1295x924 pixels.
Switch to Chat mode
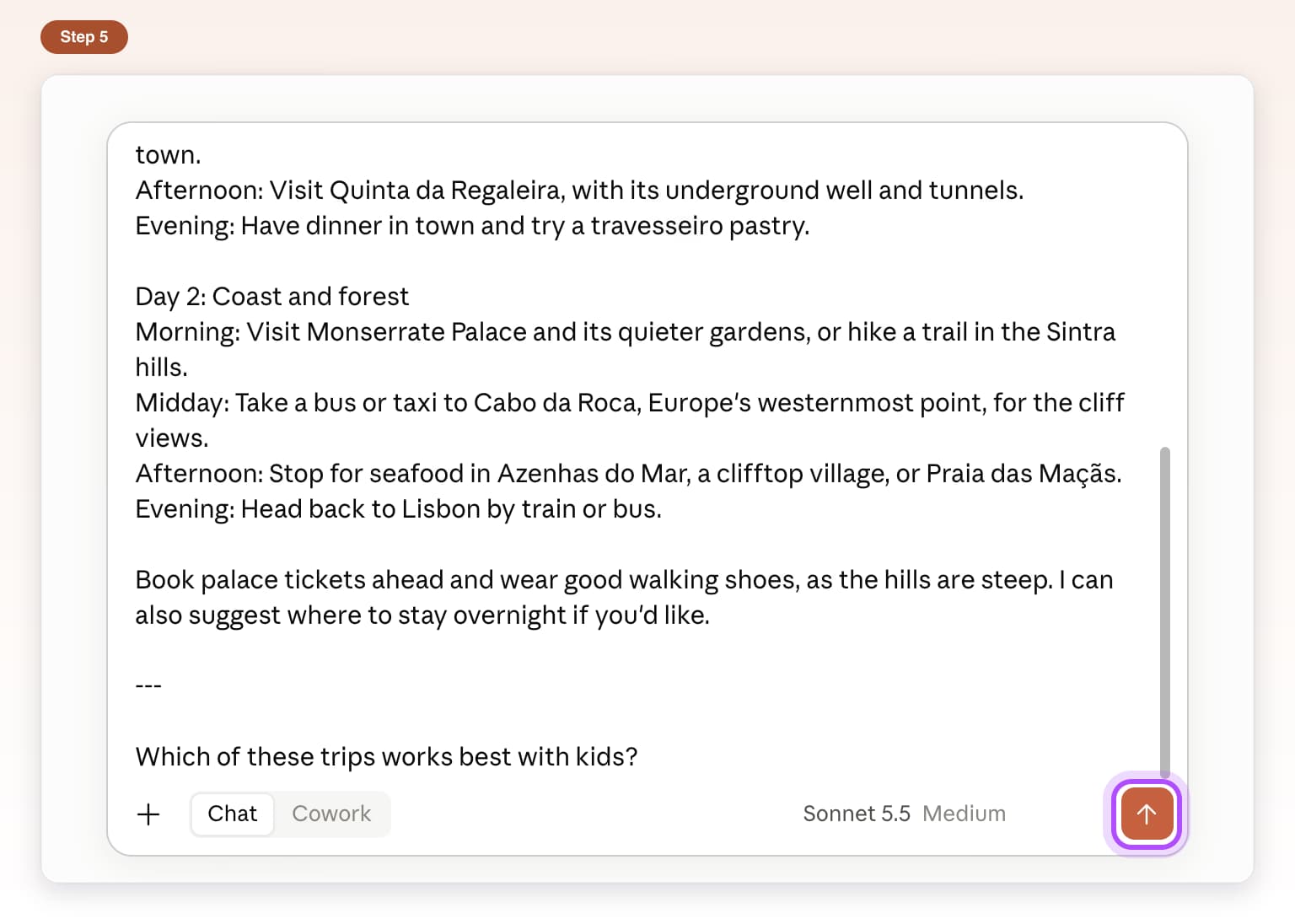pyautogui.click(x=232, y=814)
